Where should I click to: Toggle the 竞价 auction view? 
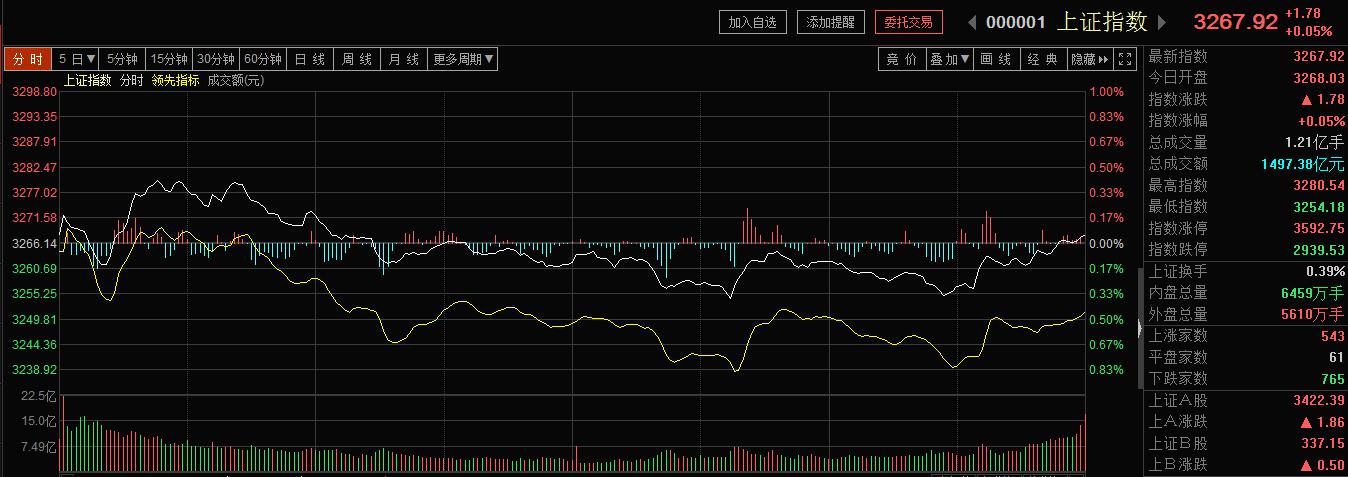901,59
